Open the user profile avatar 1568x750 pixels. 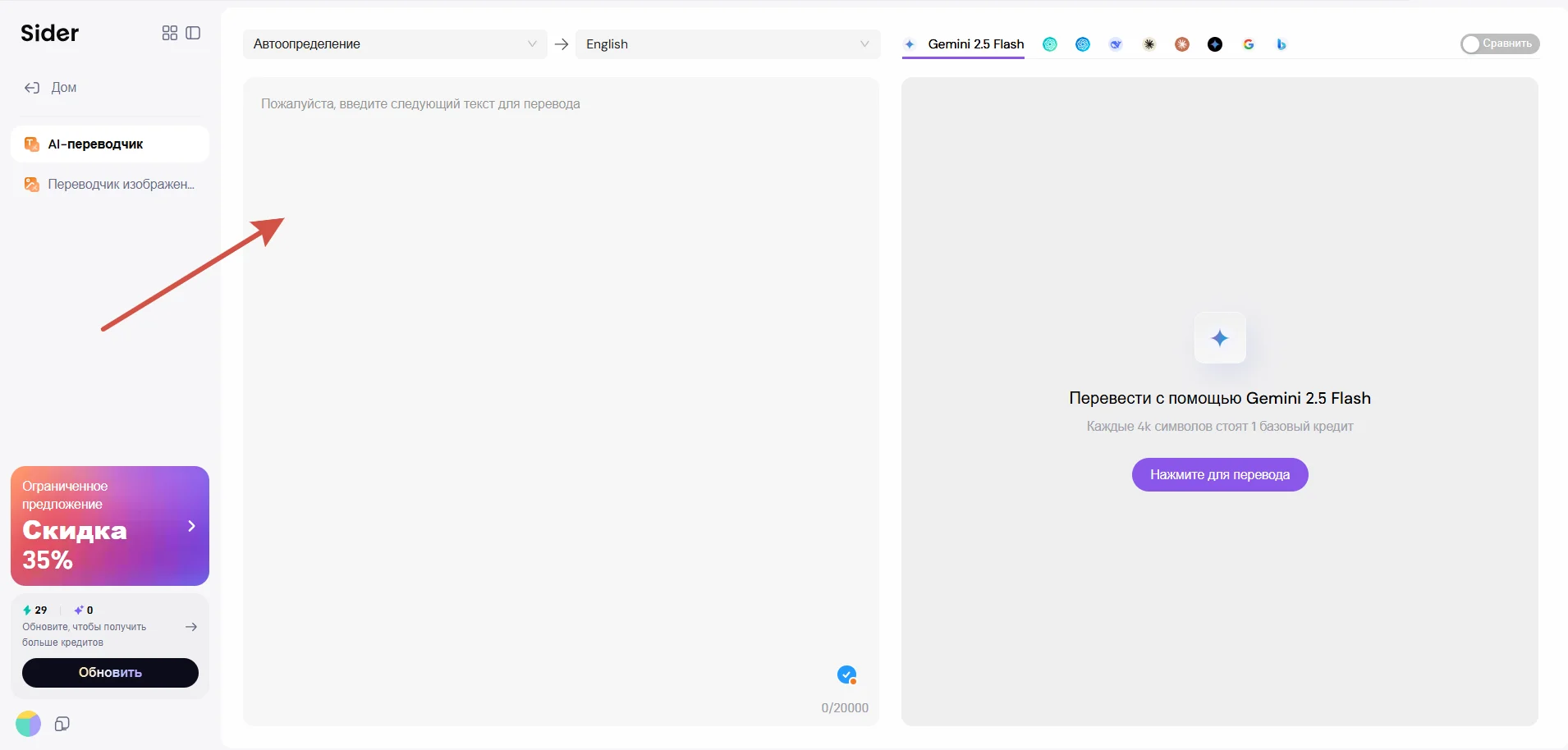28,724
